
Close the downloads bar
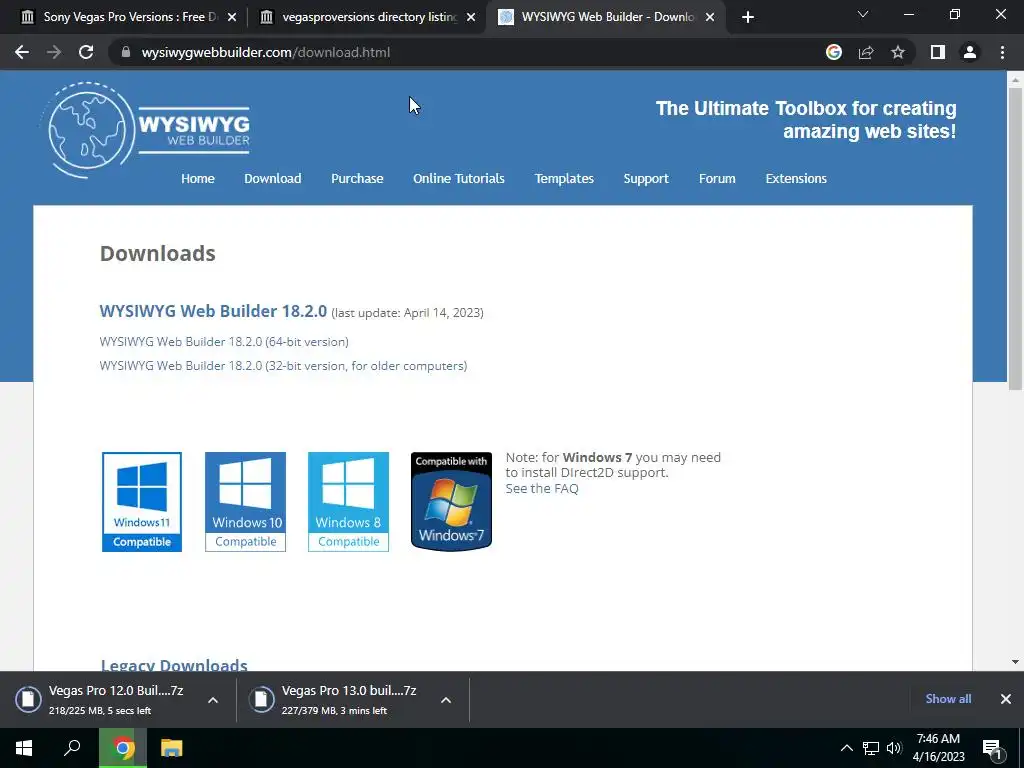click(1006, 699)
